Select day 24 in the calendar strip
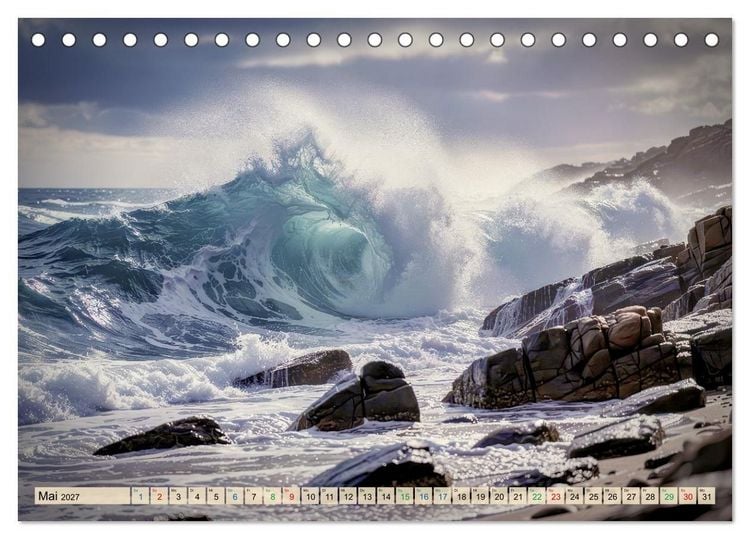The width and height of the screenshot is (750, 539). pos(575,496)
